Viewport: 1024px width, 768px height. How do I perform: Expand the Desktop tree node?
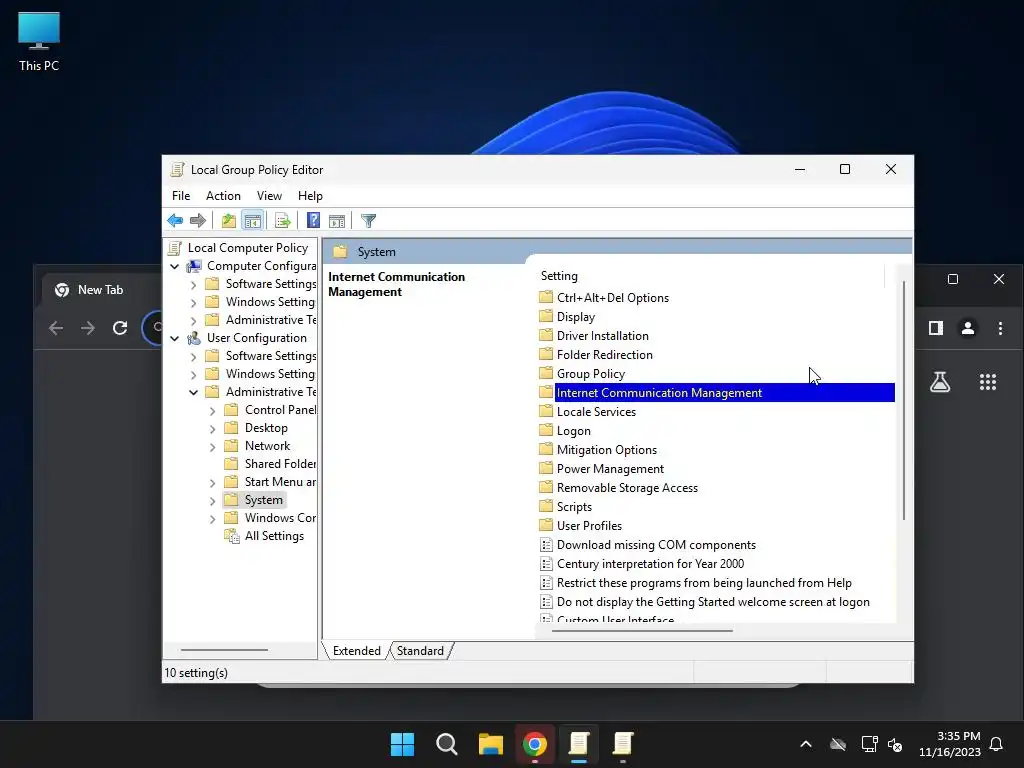pos(212,429)
